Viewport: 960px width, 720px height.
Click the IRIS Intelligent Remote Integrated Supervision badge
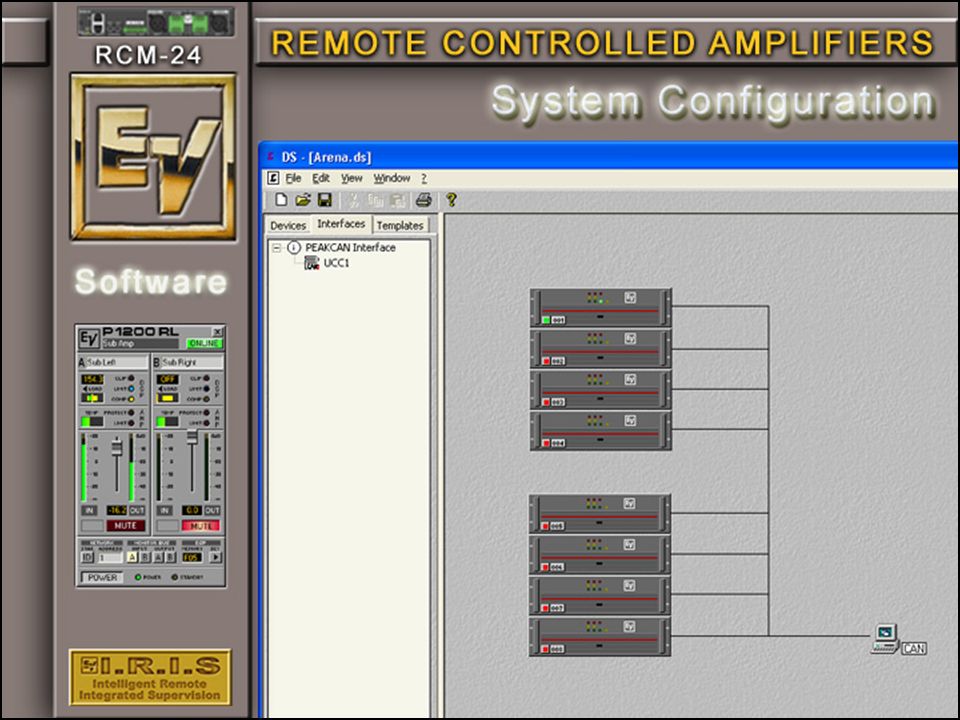tap(150, 677)
